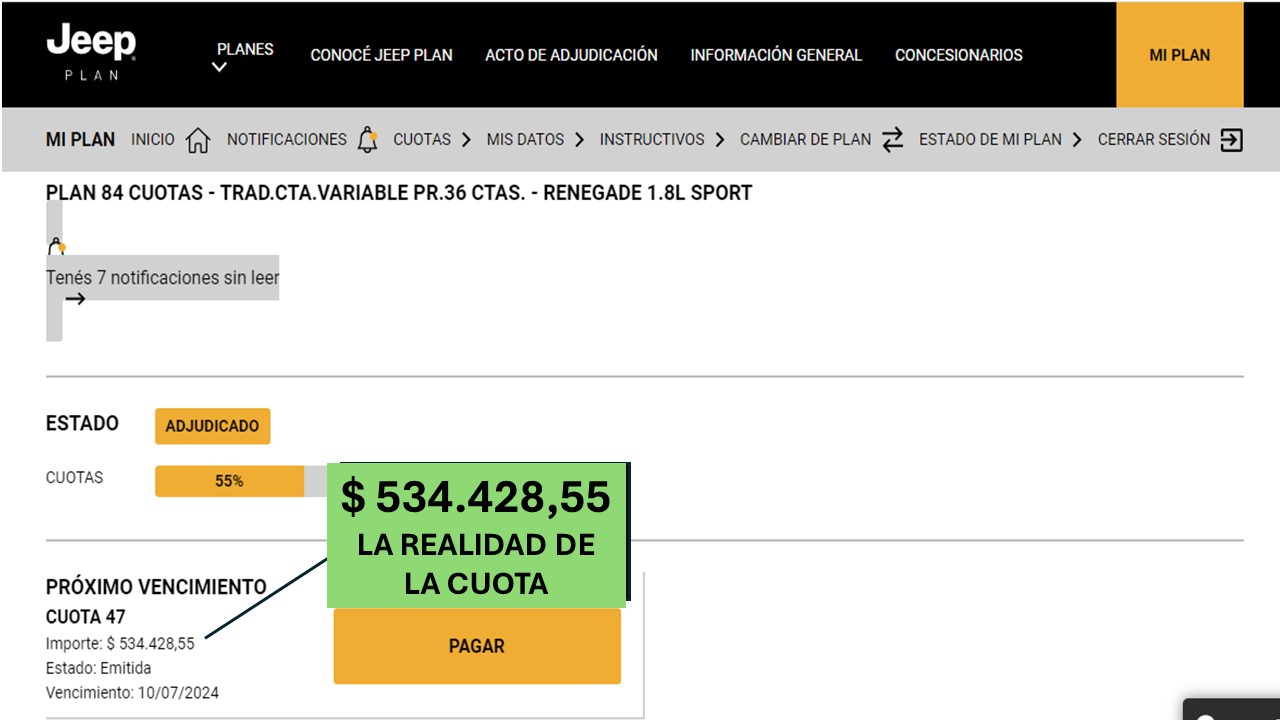This screenshot has height=720, width=1280.
Task: Expand the ESTADO DE MI PLAN chevron
Action: coord(1076,140)
